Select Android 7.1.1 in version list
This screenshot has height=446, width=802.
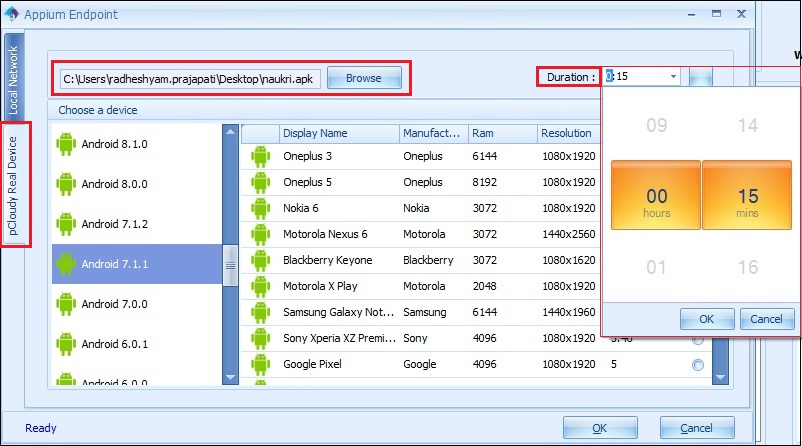pos(137,264)
